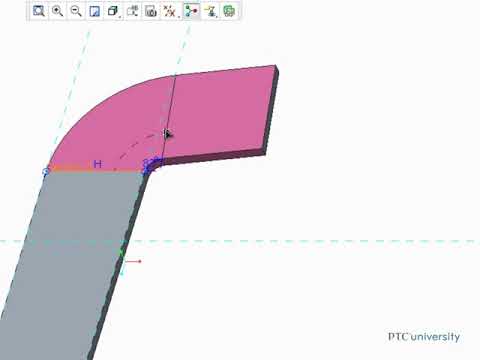Toggle the Spin Center icon

point(192,11)
